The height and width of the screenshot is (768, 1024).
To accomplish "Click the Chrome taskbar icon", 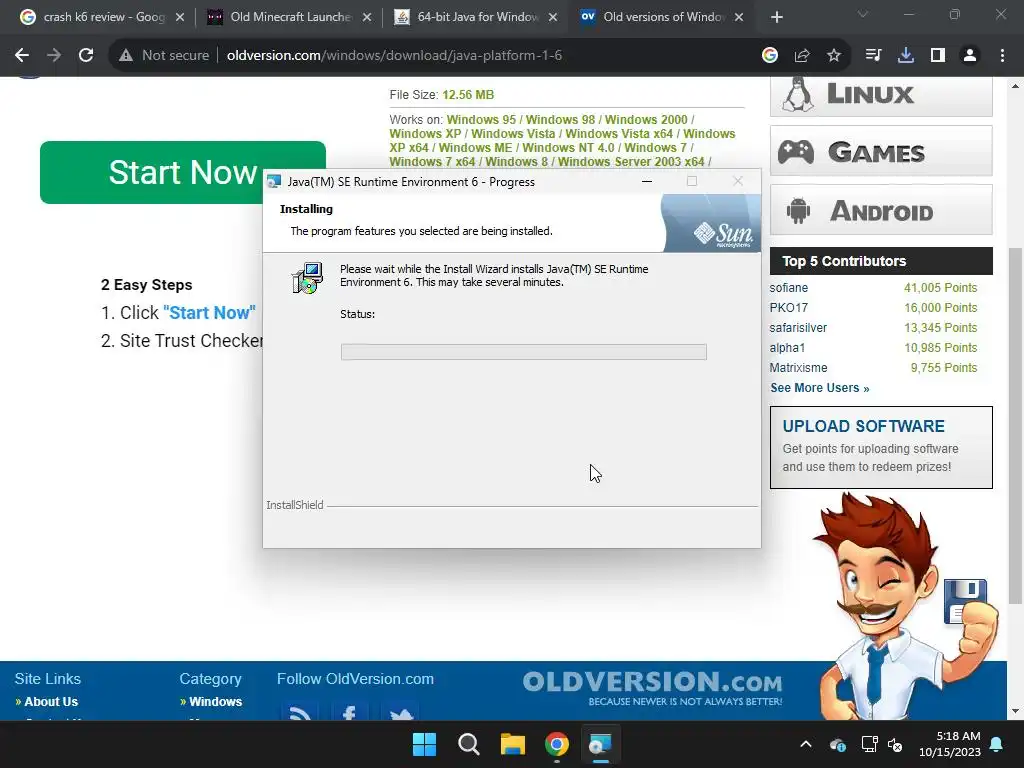I will pos(556,744).
